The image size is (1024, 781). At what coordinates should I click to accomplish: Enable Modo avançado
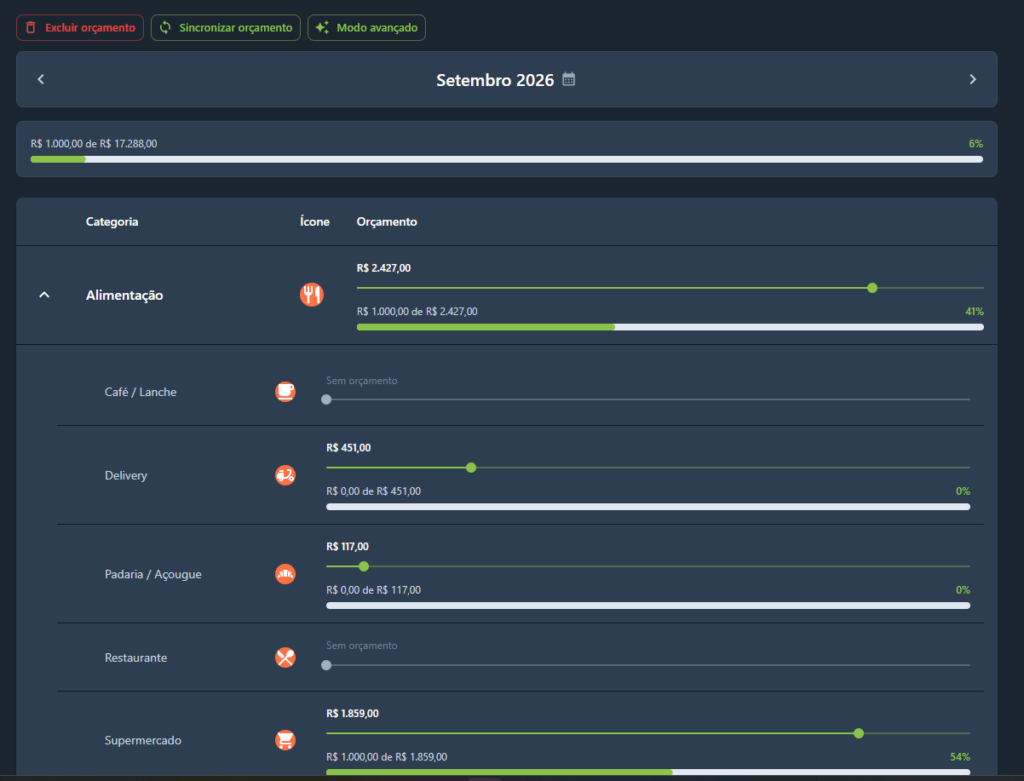(x=366, y=27)
